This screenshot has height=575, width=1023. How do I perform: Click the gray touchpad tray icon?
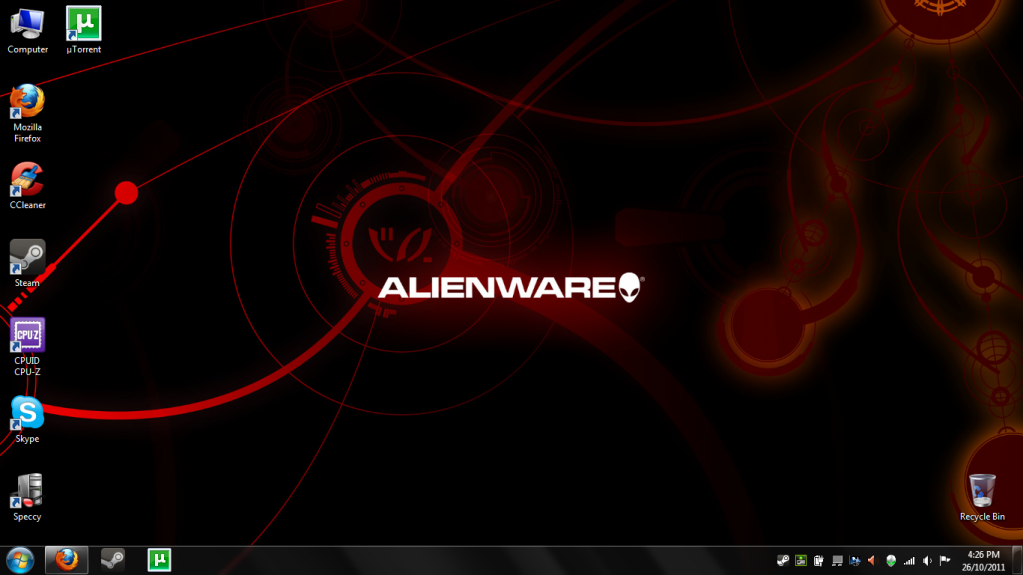pyautogui.click(x=837, y=561)
